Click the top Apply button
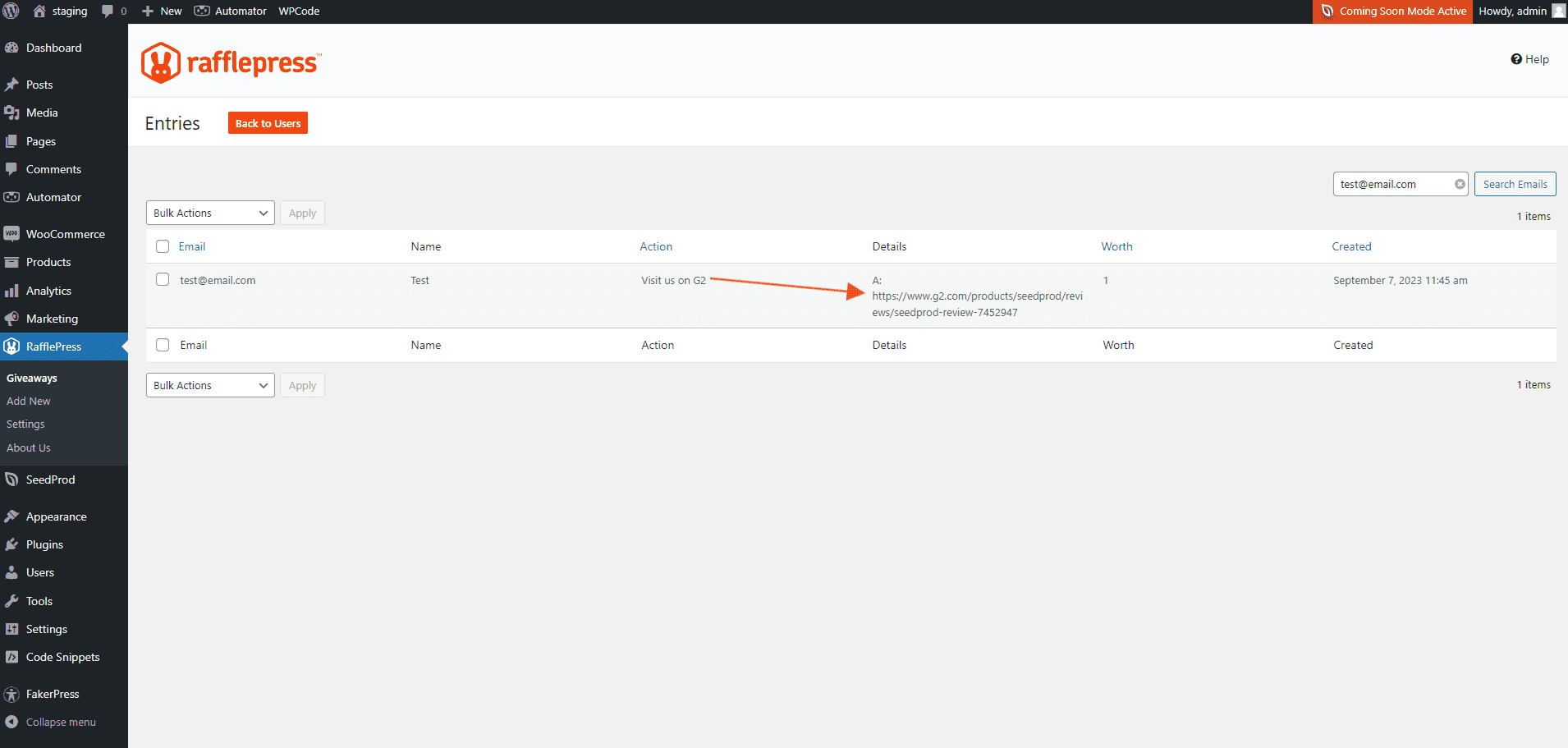Screen dimensions: 1568x748 (x=302, y=213)
